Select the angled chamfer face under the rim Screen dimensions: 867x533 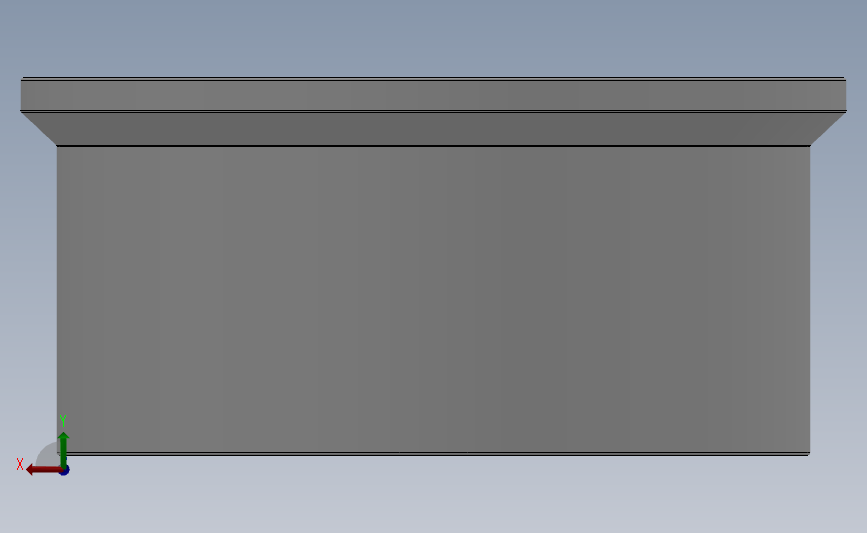(x=434, y=129)
